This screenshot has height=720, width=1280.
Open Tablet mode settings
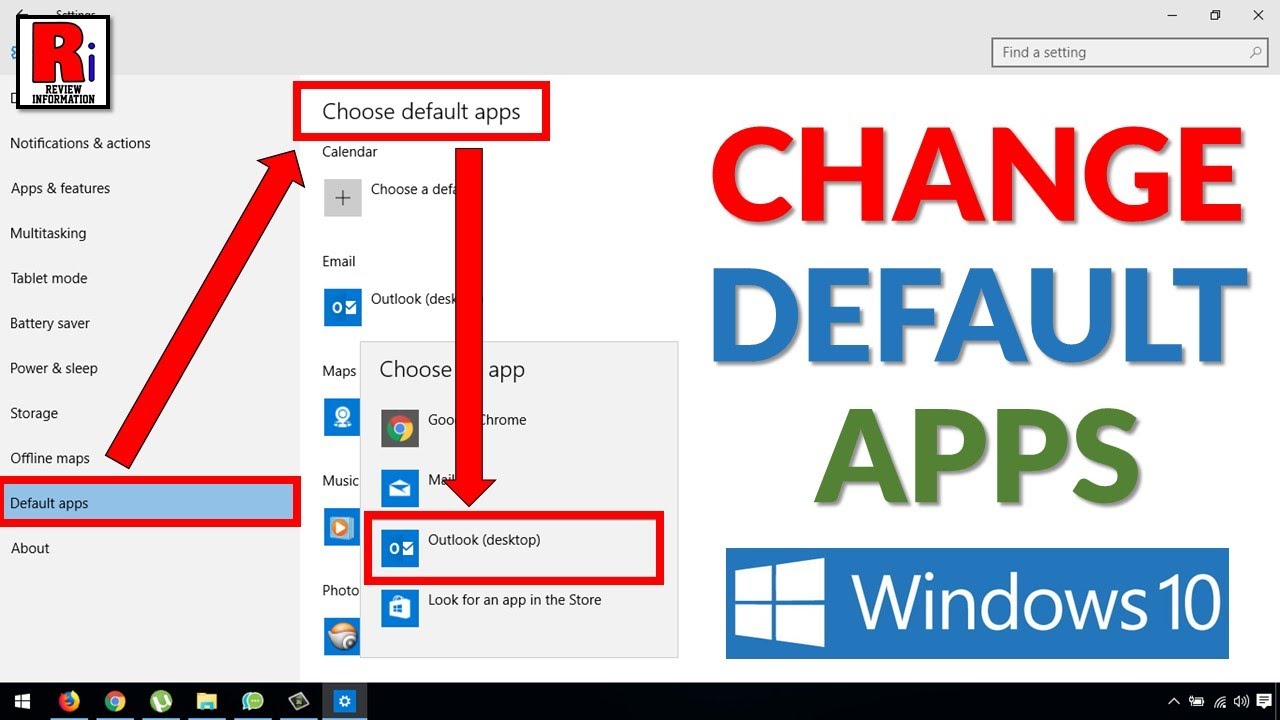(x=49, y=278)
